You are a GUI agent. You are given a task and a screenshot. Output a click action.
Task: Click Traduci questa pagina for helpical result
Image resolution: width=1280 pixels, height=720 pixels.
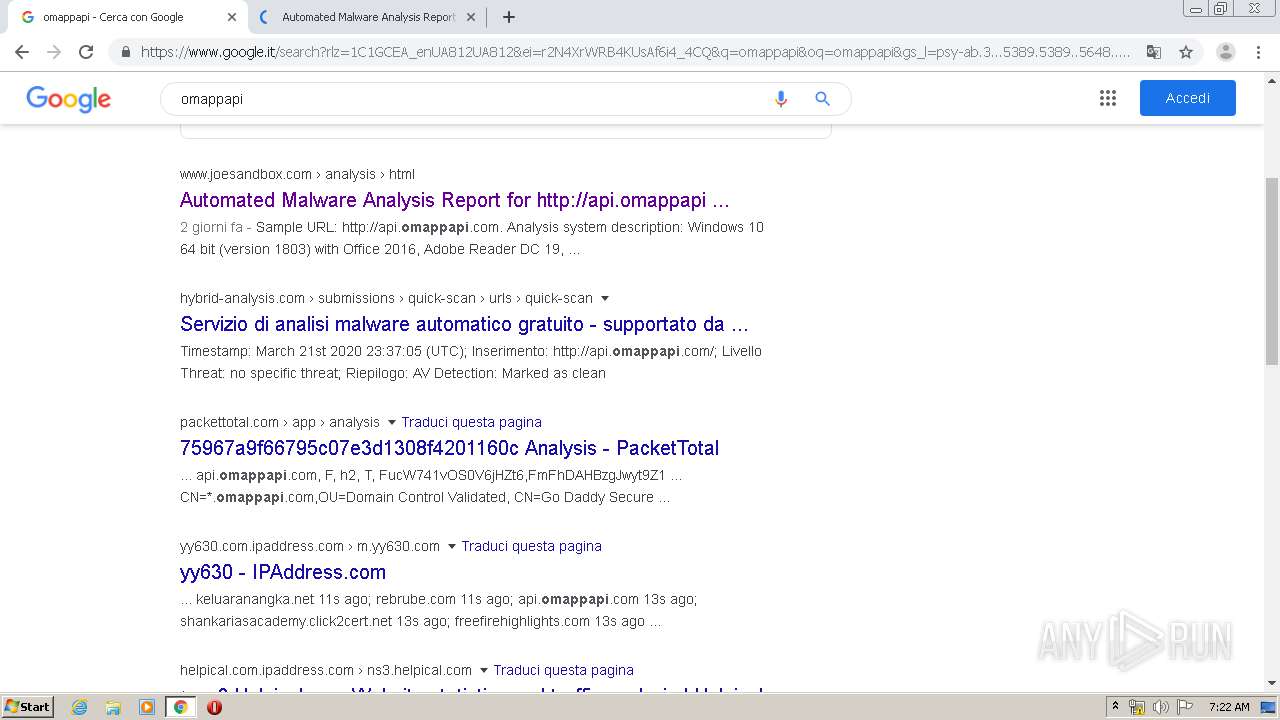click(x=563, y=670)
